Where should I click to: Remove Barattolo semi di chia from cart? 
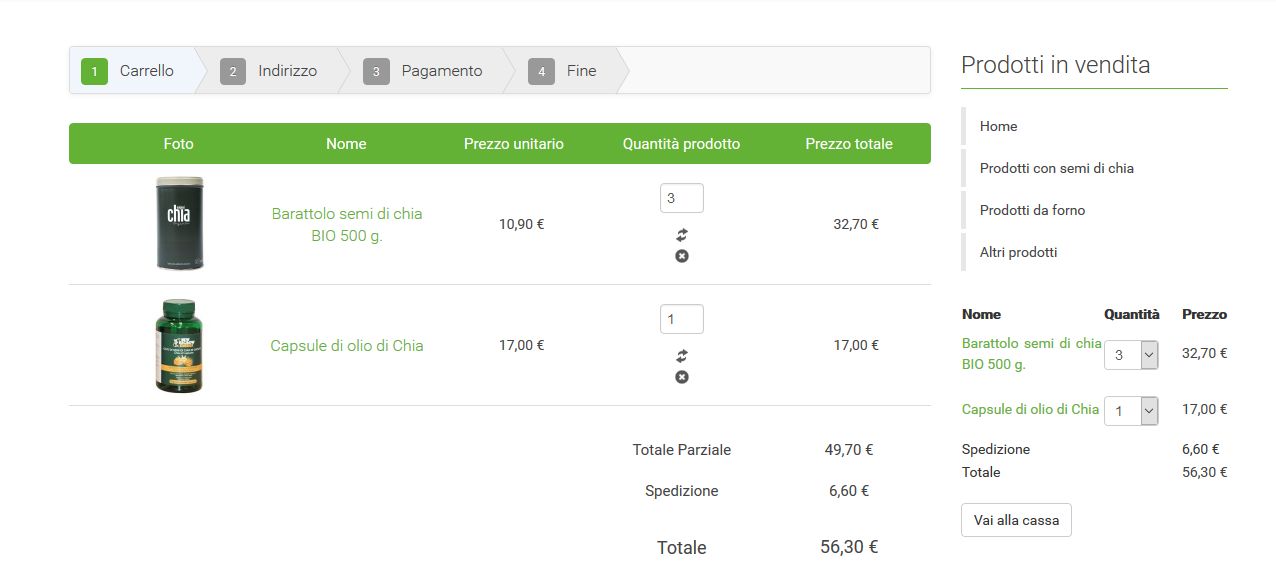682,256
